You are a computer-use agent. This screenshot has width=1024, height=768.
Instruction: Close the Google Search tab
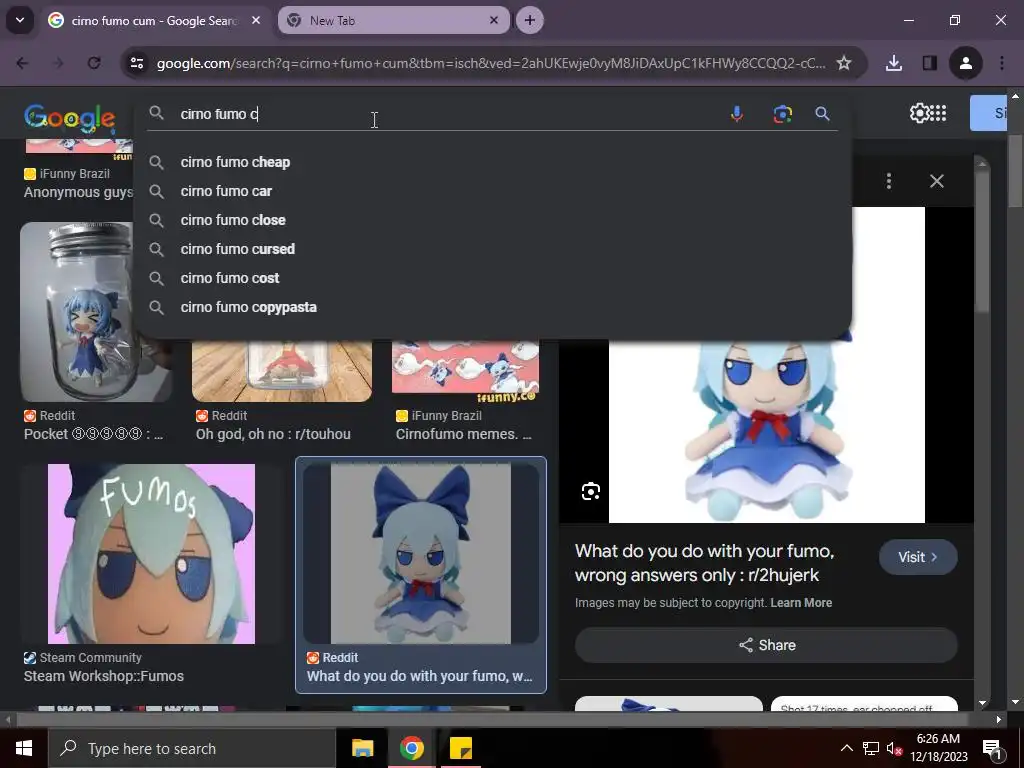(x=256, y=20)
